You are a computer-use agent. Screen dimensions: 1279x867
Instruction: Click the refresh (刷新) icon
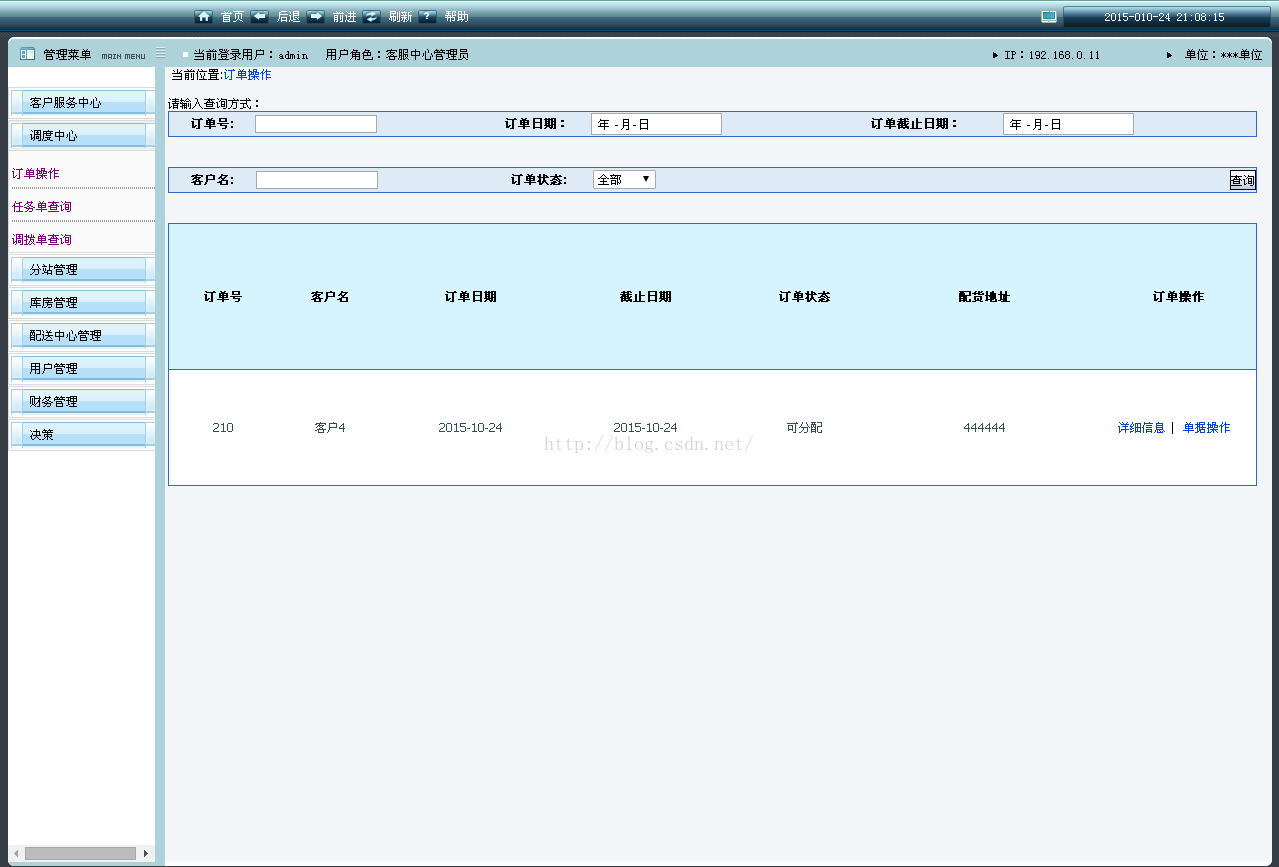(372, 17)
